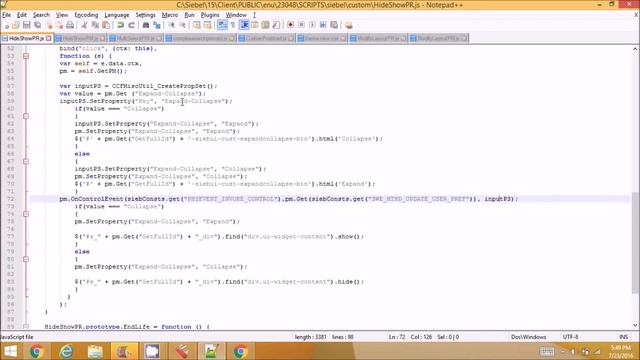Collapse the fold at line 74
The width and height of the screenshot is (640, 360).
26,214
